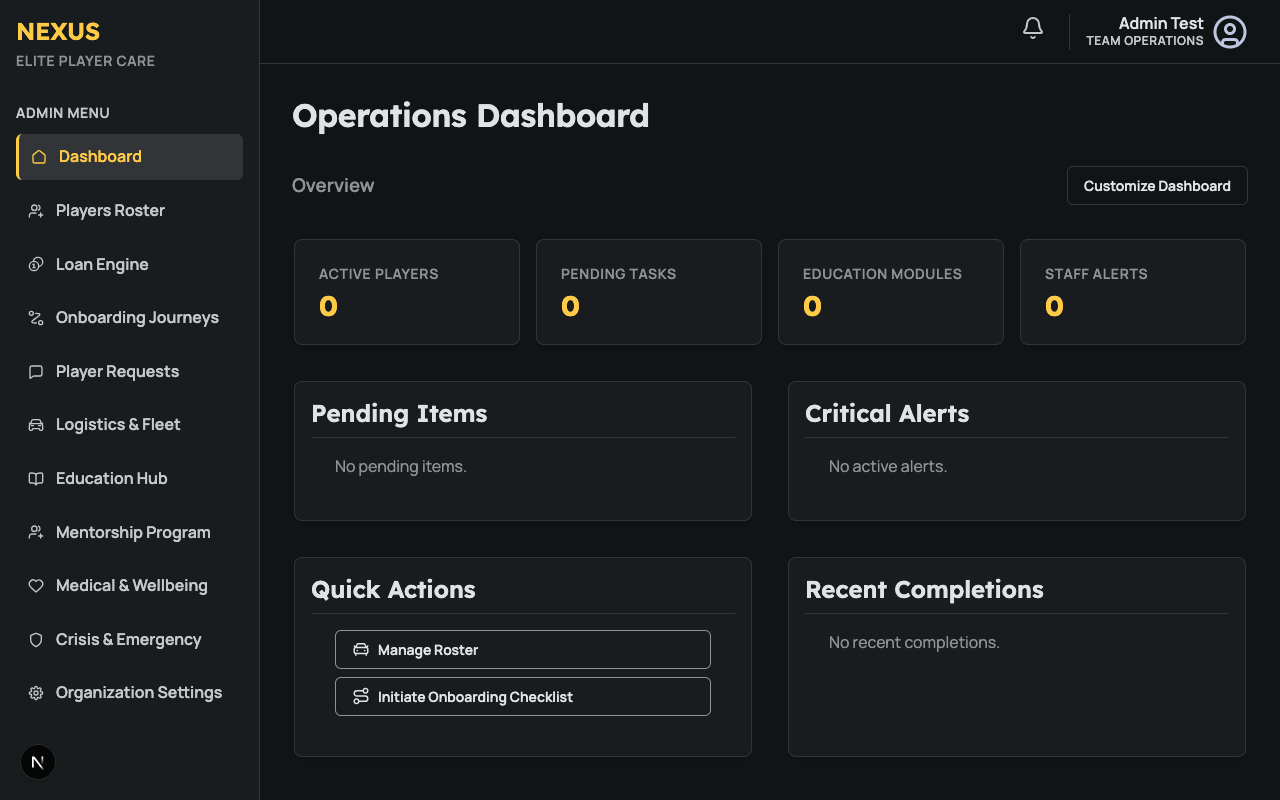The height and width of the screenshot is (800, 1280).
Task: Click the Loan Engine coins icon
Action: [x=36, y=265]
